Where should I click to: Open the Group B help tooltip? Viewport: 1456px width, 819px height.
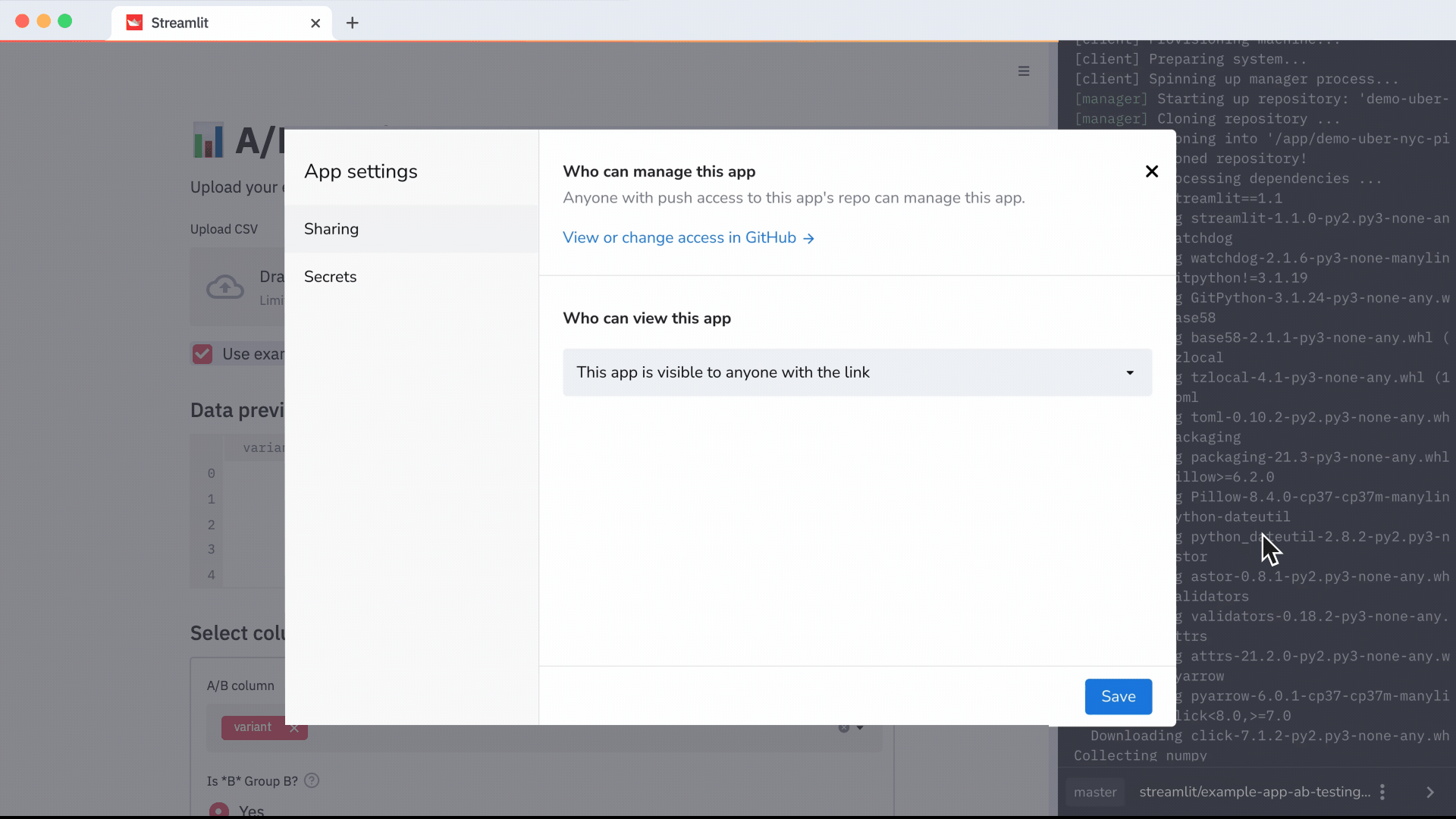click(x=311, y=780)
